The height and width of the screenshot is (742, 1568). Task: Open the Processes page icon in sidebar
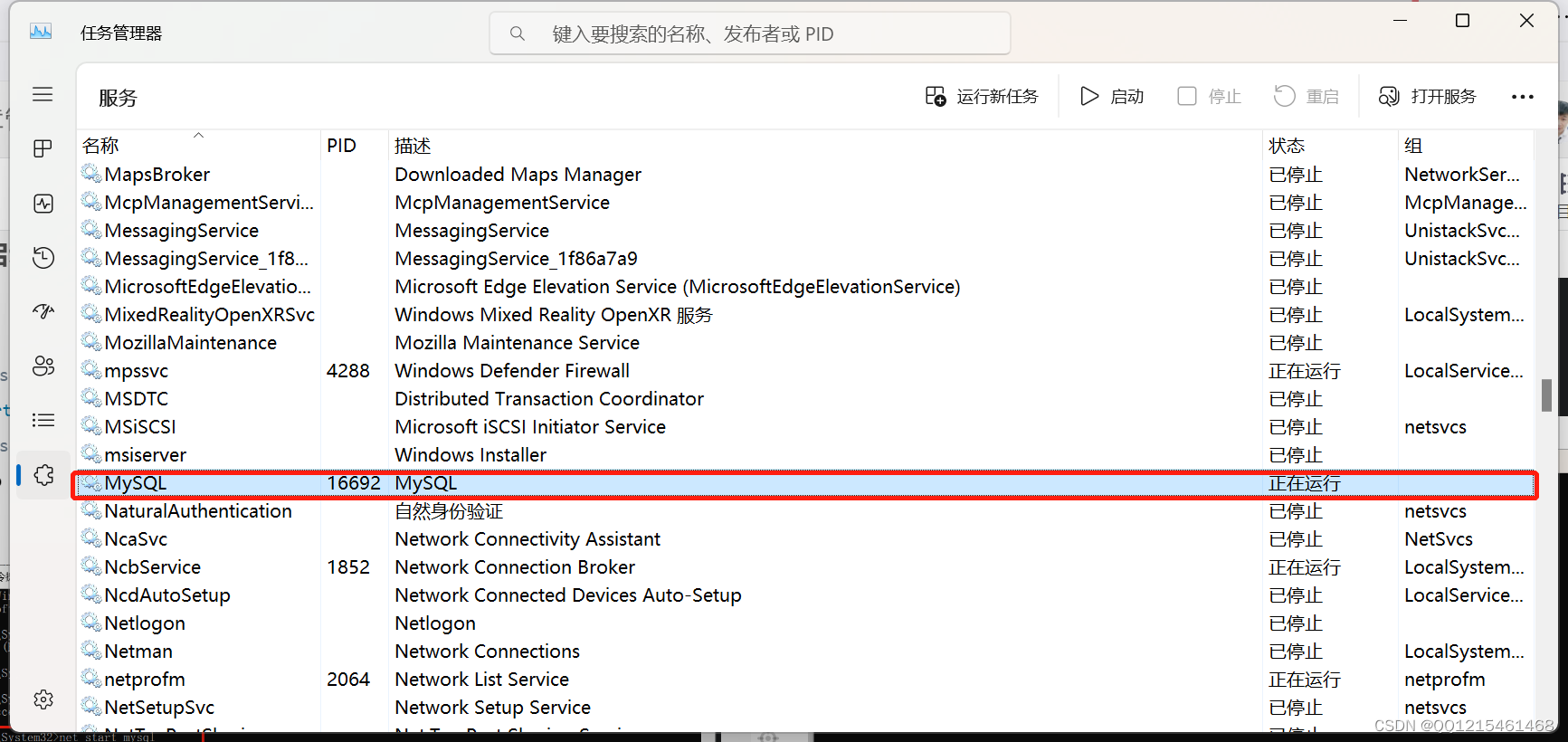(43, 148)
